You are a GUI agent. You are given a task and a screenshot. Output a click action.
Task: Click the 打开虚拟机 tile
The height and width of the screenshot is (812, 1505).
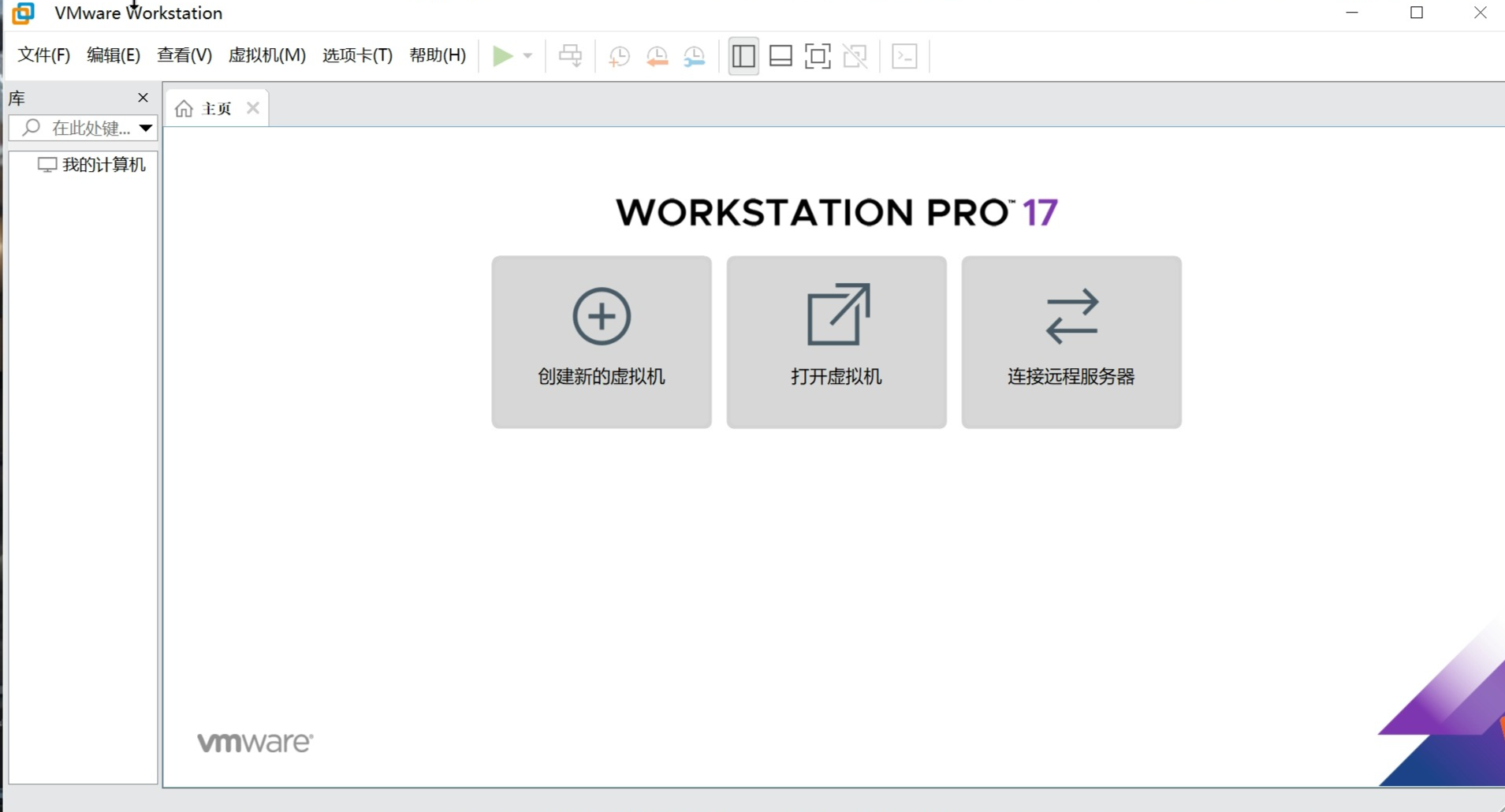click(x=836, y=341)
